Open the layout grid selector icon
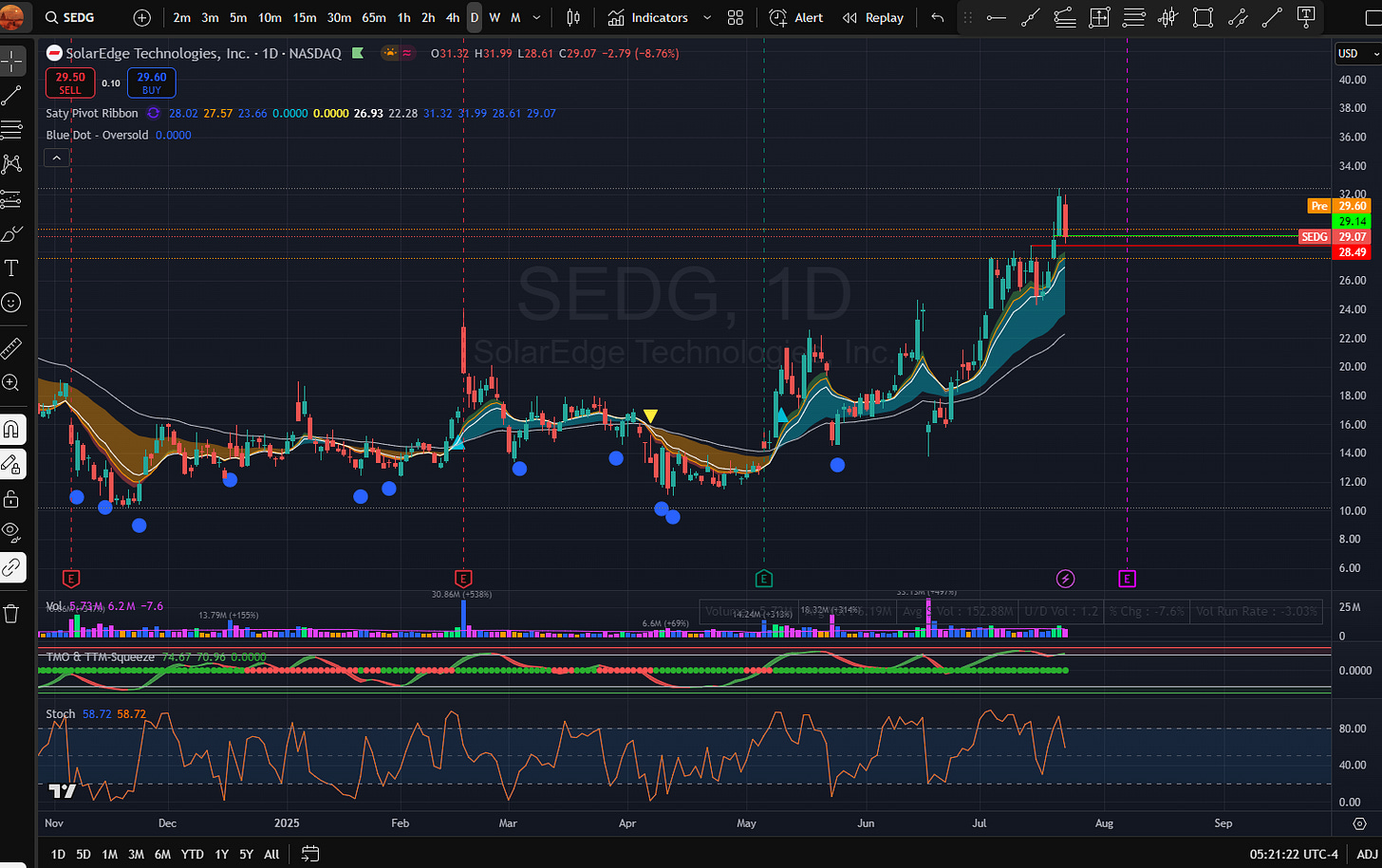This screenshot has width=1382, height=868. coord(736,17)
